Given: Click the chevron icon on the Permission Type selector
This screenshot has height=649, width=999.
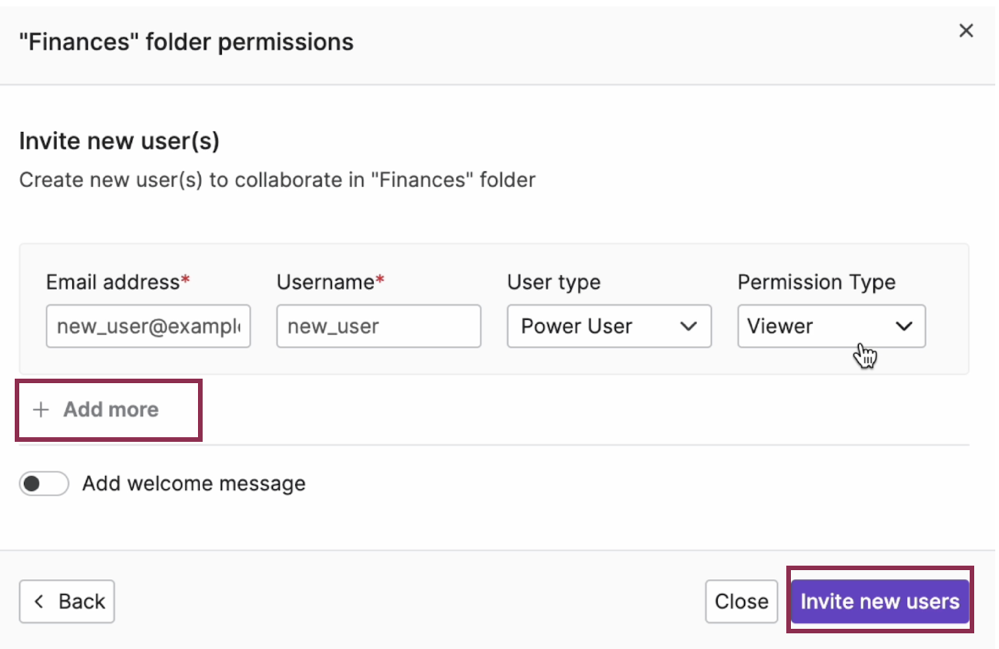Looking at the screenshot, I should point(904,326).
